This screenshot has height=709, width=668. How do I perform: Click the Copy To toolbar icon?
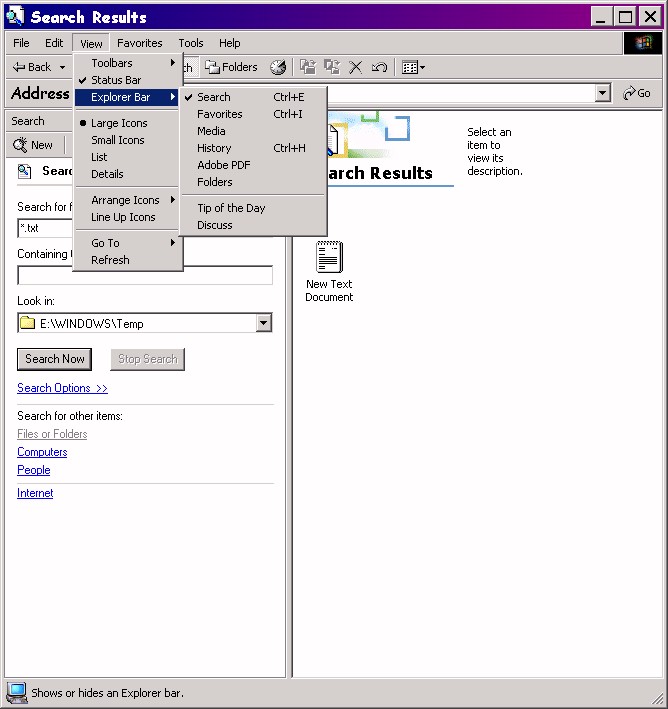332,67
